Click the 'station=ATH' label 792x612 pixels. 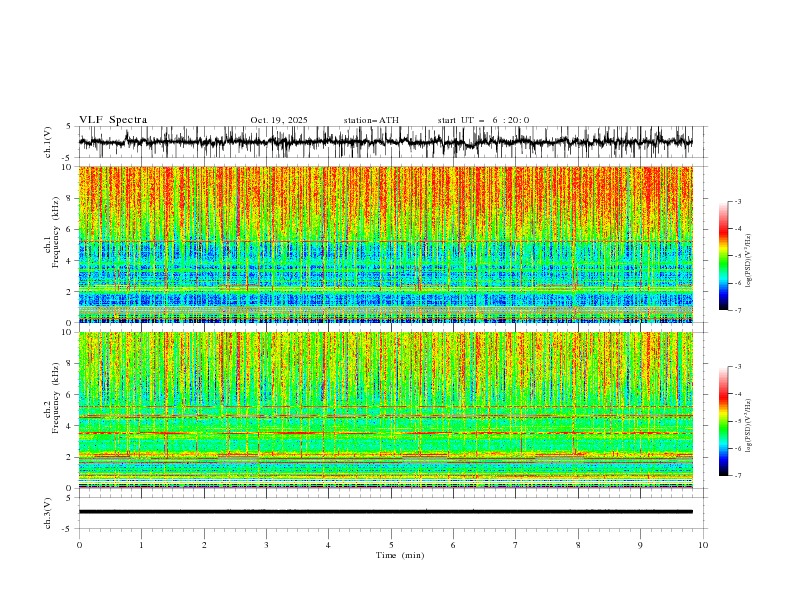point(371,120)
